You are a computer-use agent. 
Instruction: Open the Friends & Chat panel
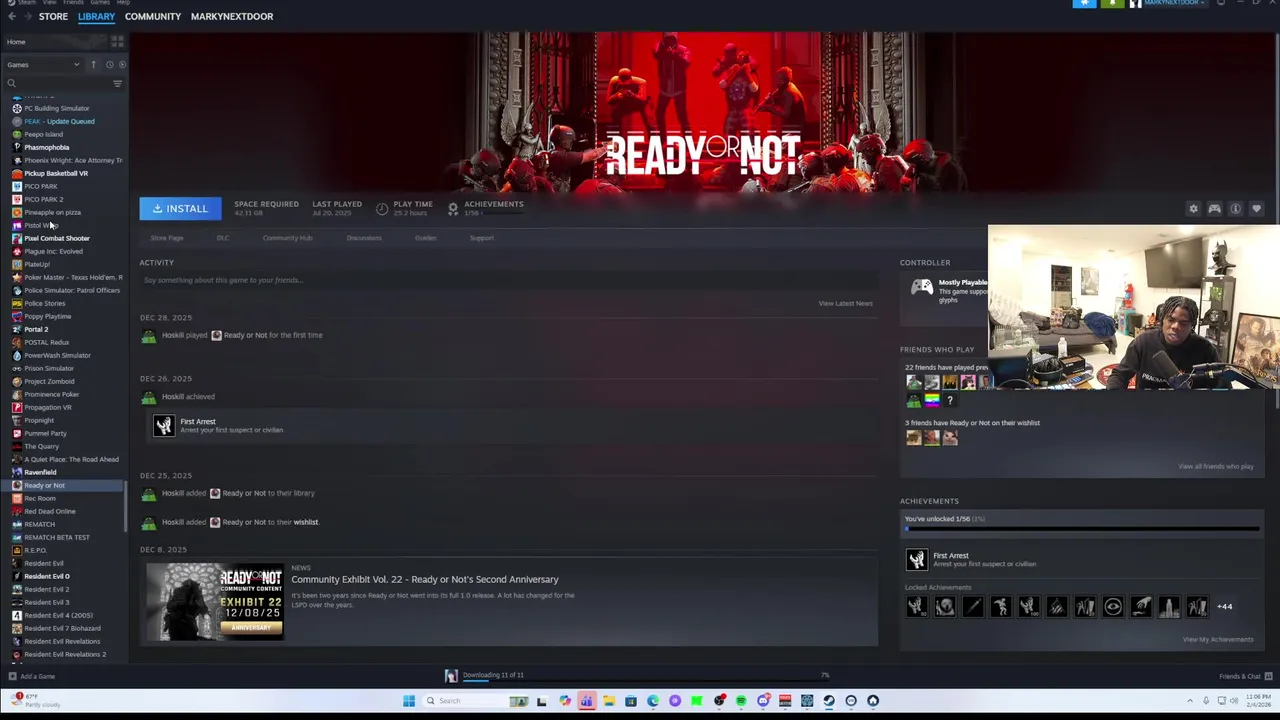pos(1244,676)
